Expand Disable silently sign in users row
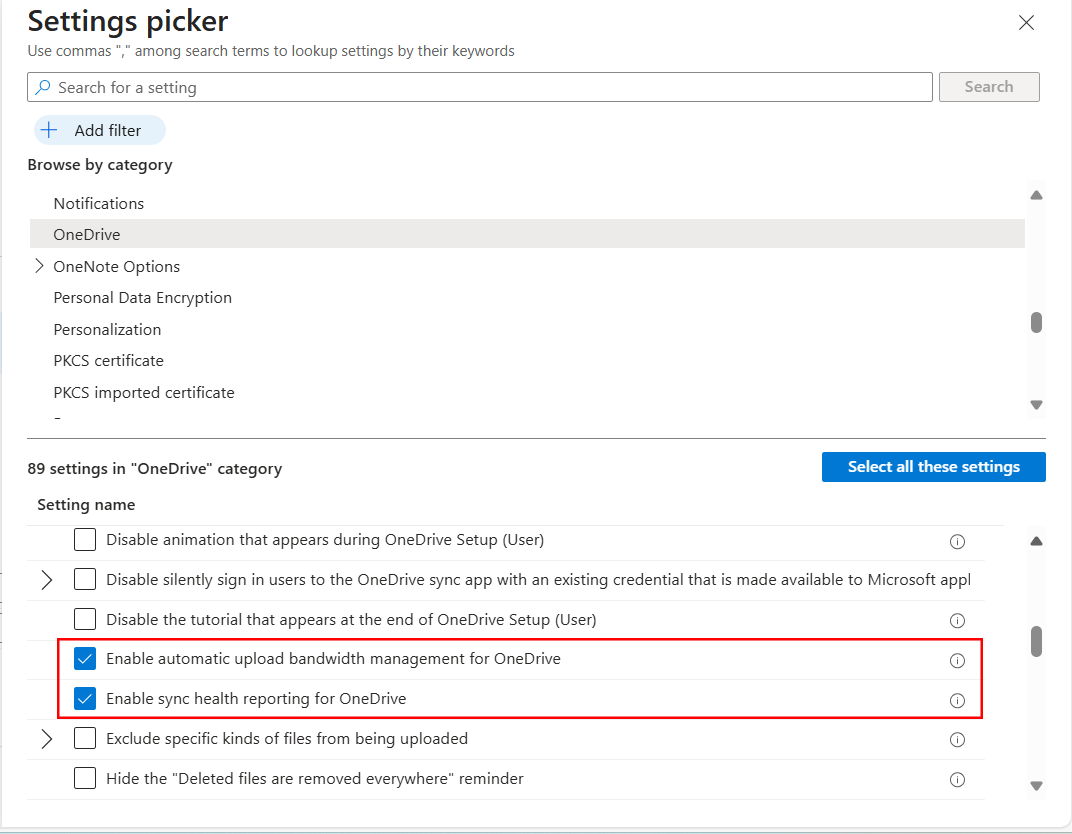Screen dimensions: 1072x834 coord(46,580)
